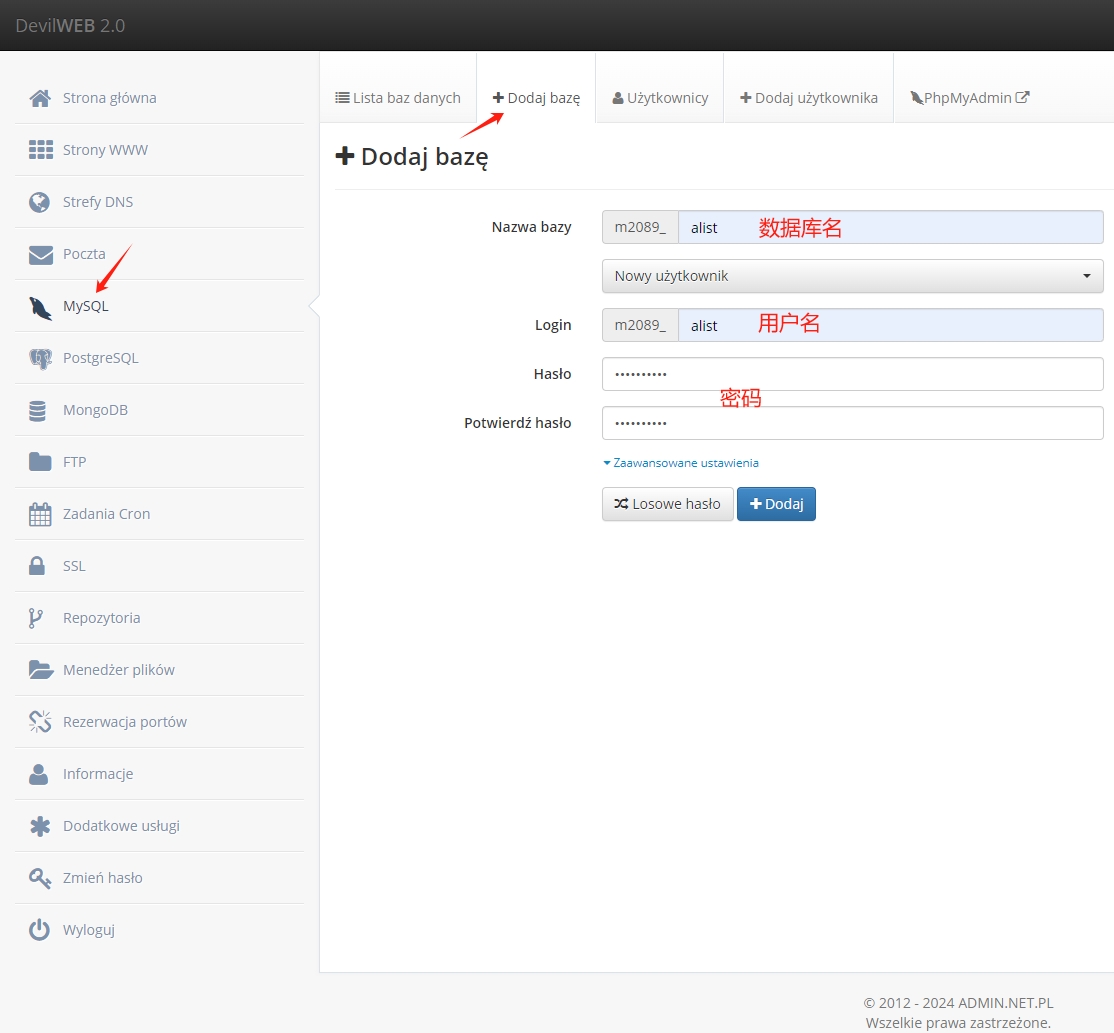Generate password with Losowe hasło button
The height and width of the screenshot is (1033, 1114).
click(x=667, y=504)
